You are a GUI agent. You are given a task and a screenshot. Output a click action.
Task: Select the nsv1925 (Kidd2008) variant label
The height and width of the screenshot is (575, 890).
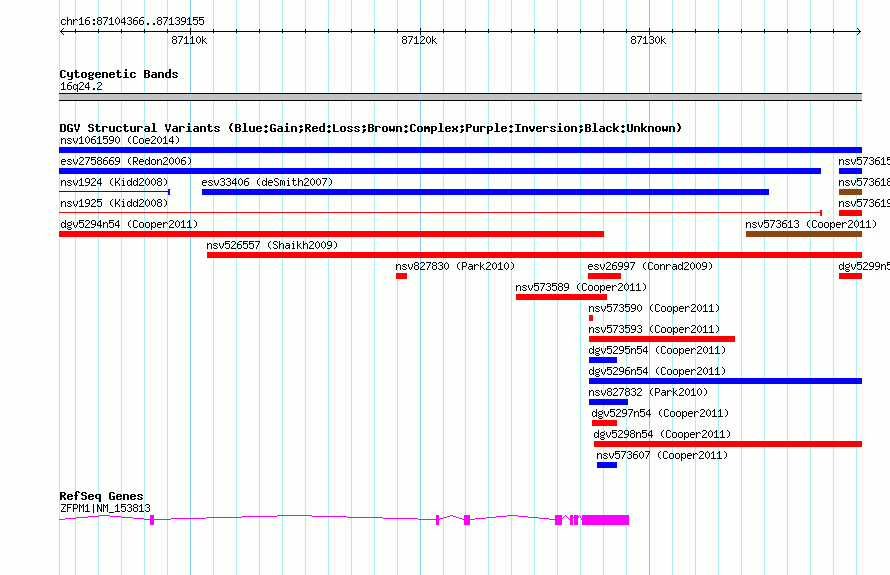(114, 203)
